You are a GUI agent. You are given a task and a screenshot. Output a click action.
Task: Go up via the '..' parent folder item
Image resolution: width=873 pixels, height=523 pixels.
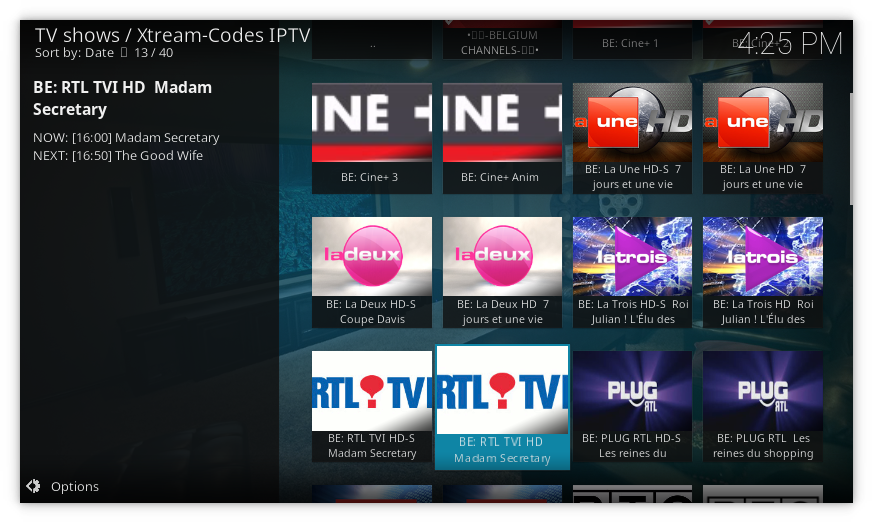372,40
